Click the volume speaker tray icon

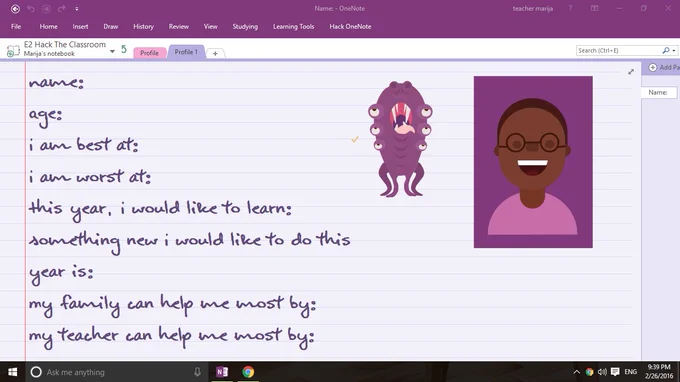[x=602, y=372]
